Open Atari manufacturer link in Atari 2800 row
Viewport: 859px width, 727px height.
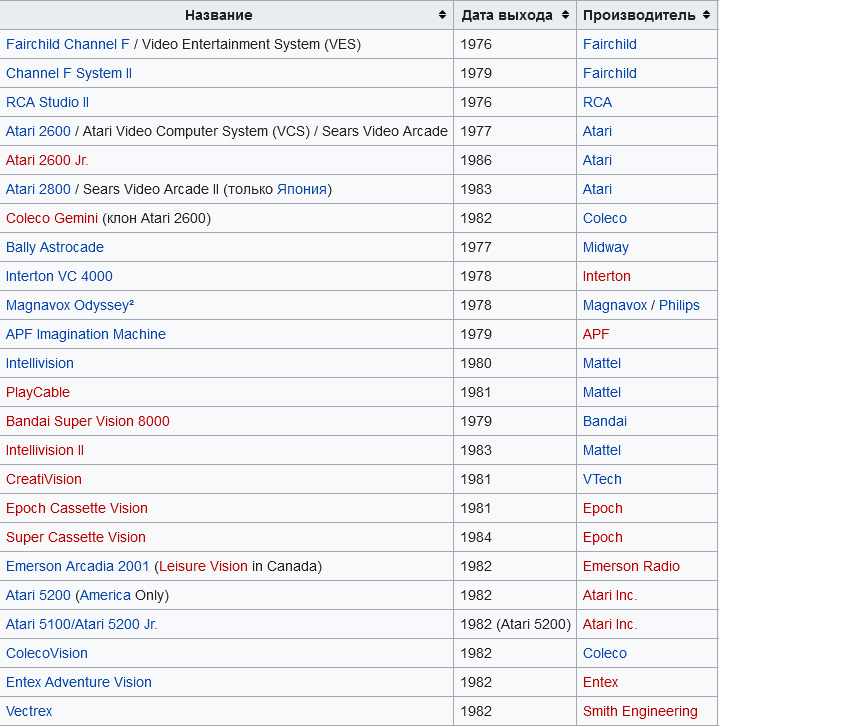pos(597,190)
